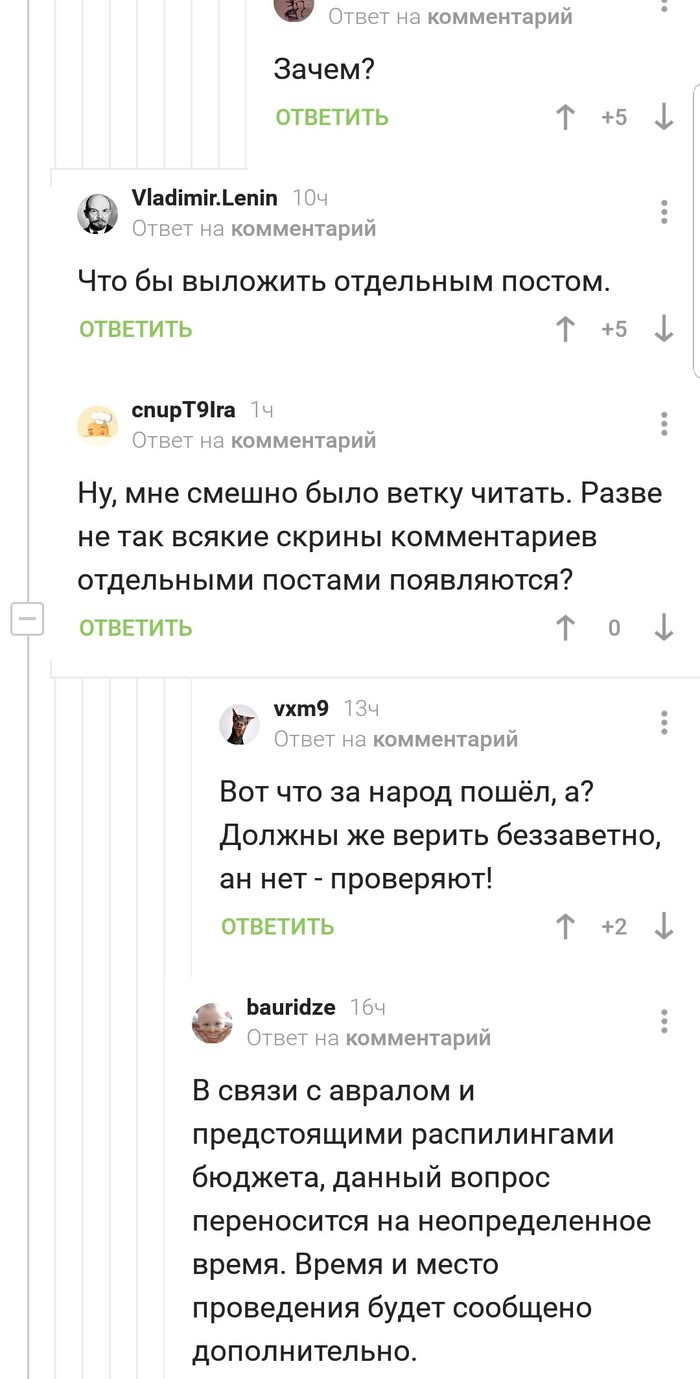Screen dimensions: 700x1379
Task: Upvote cnupT9Ira's comment
Action: click(x=565, y=628)
